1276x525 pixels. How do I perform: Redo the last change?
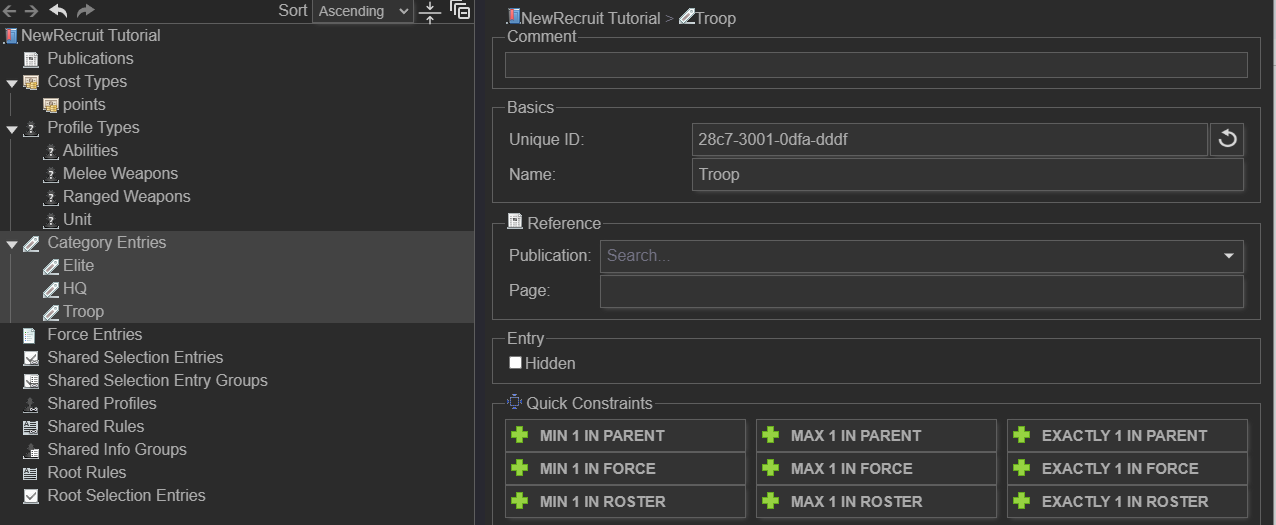85,11
